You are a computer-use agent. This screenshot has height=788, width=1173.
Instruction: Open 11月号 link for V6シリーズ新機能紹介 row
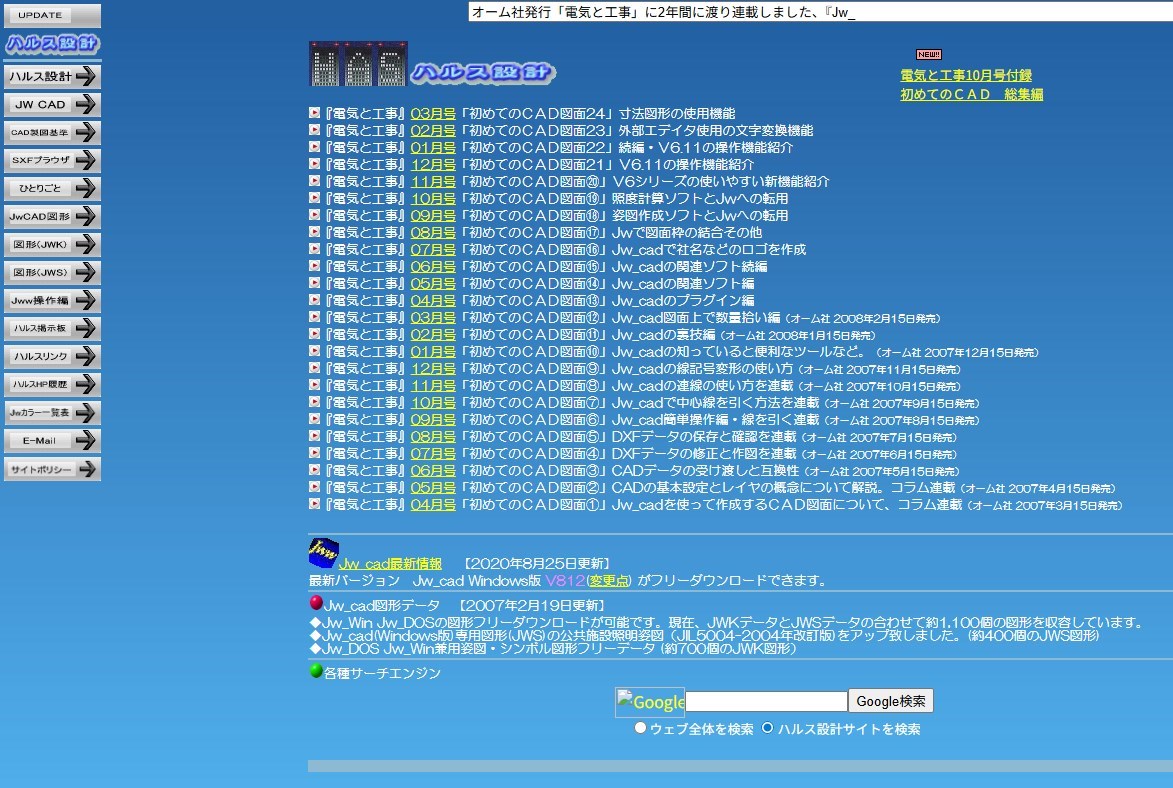pos(433,182)
